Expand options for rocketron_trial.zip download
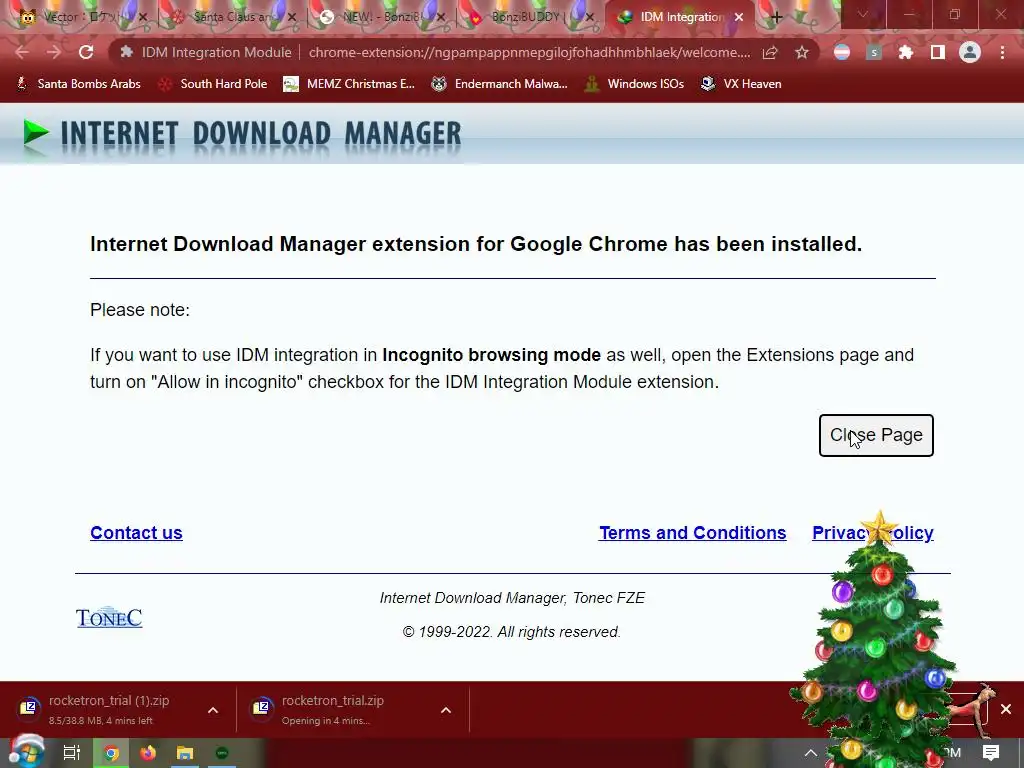The width and height of the screenshot is (1024, 768). (446, 710)
